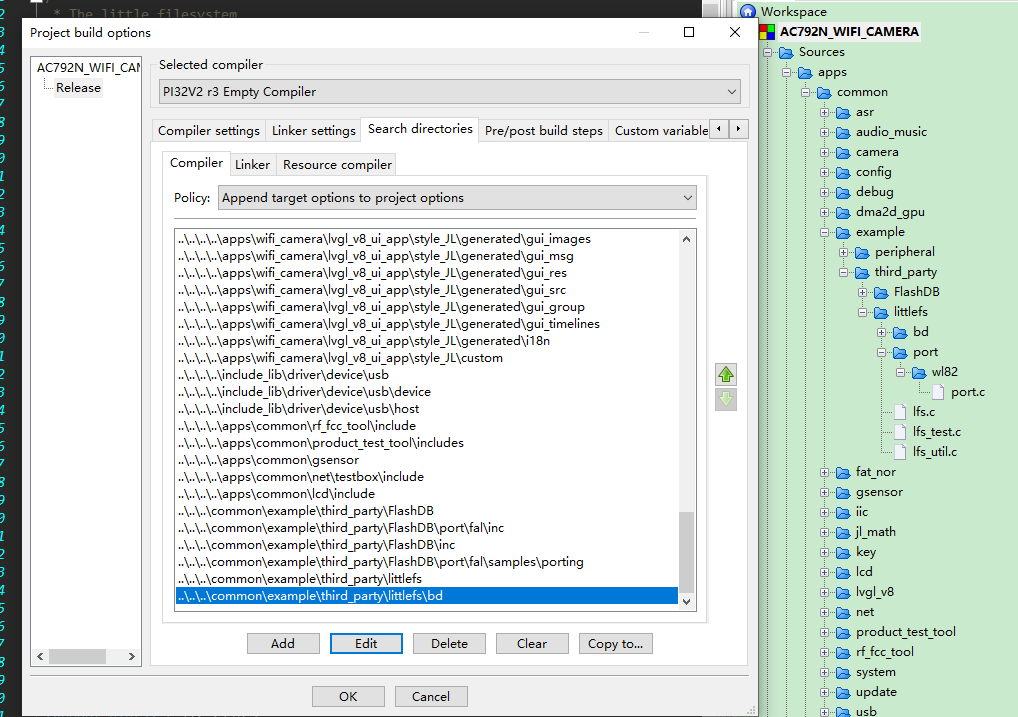Click the net folder icon
The width and height of the screenshot is (1018, 717).
843,612
